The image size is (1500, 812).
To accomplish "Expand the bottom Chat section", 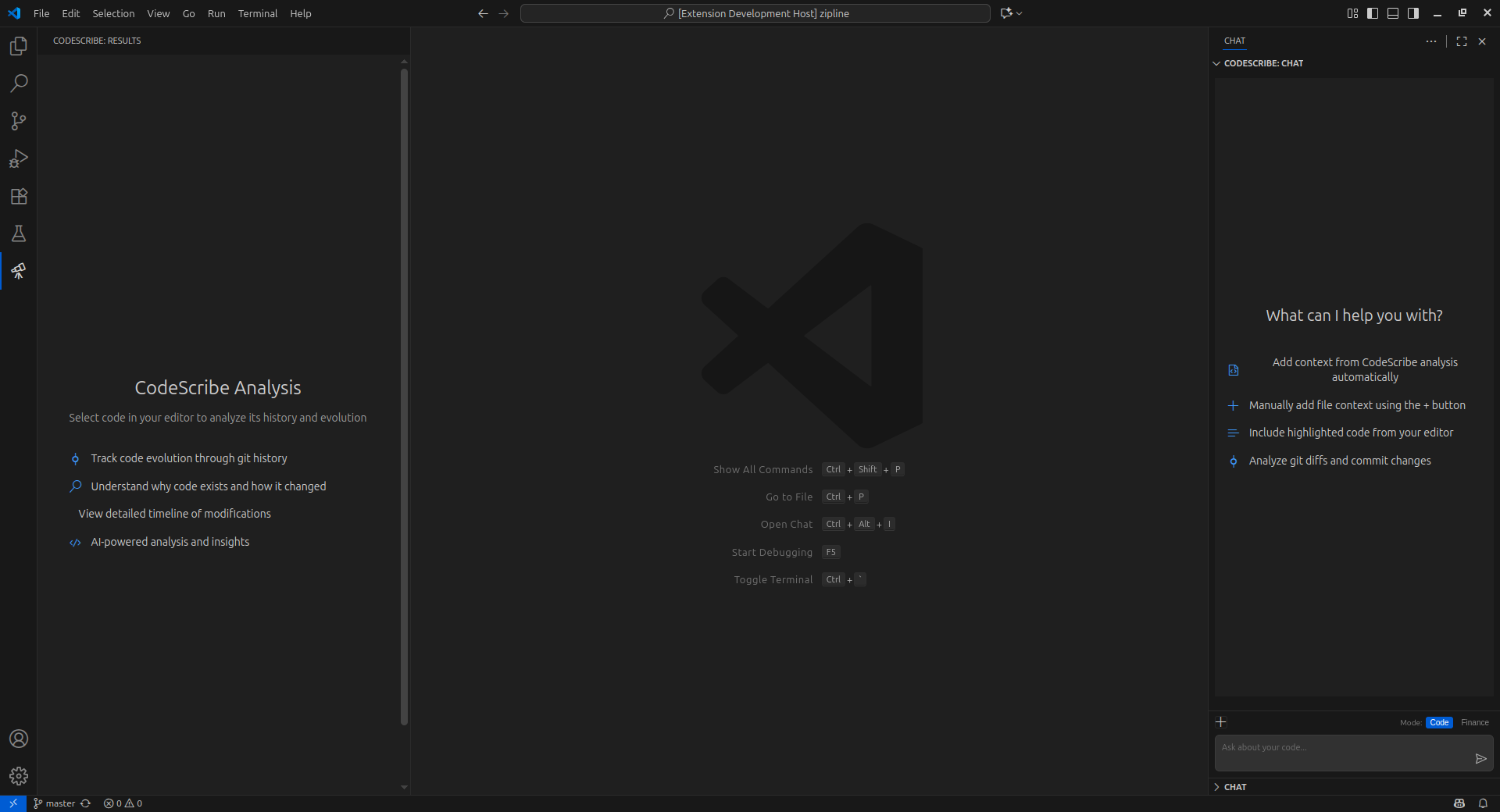I will tap(1354, 787).
